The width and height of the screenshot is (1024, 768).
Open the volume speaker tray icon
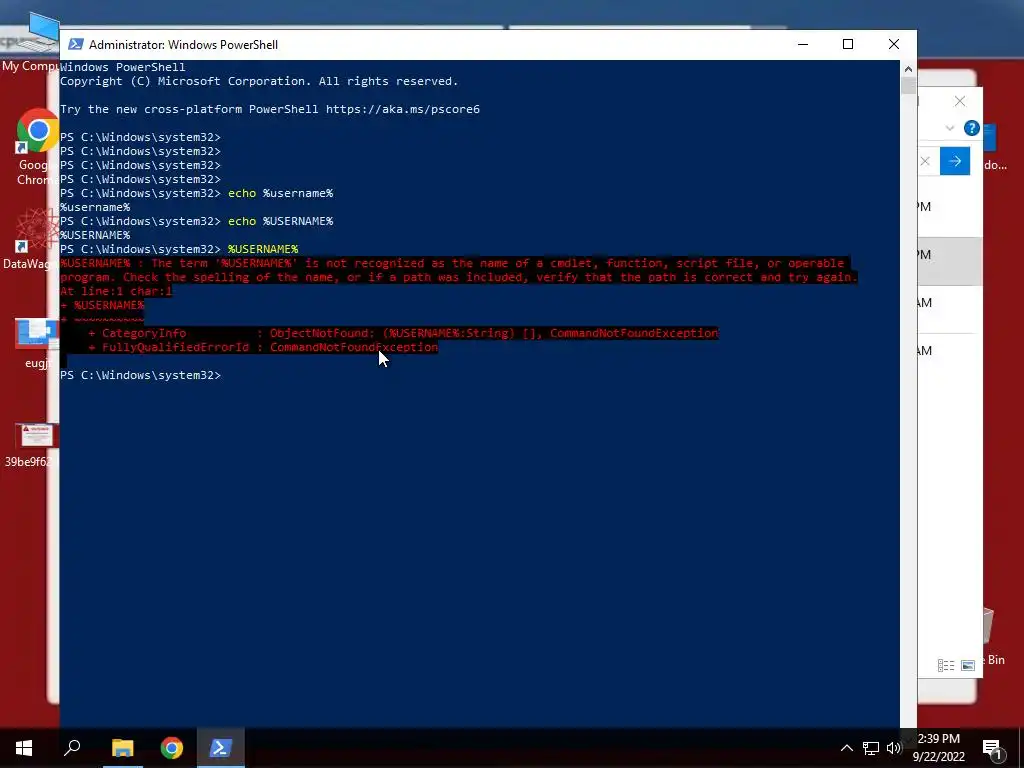point(894,748)
